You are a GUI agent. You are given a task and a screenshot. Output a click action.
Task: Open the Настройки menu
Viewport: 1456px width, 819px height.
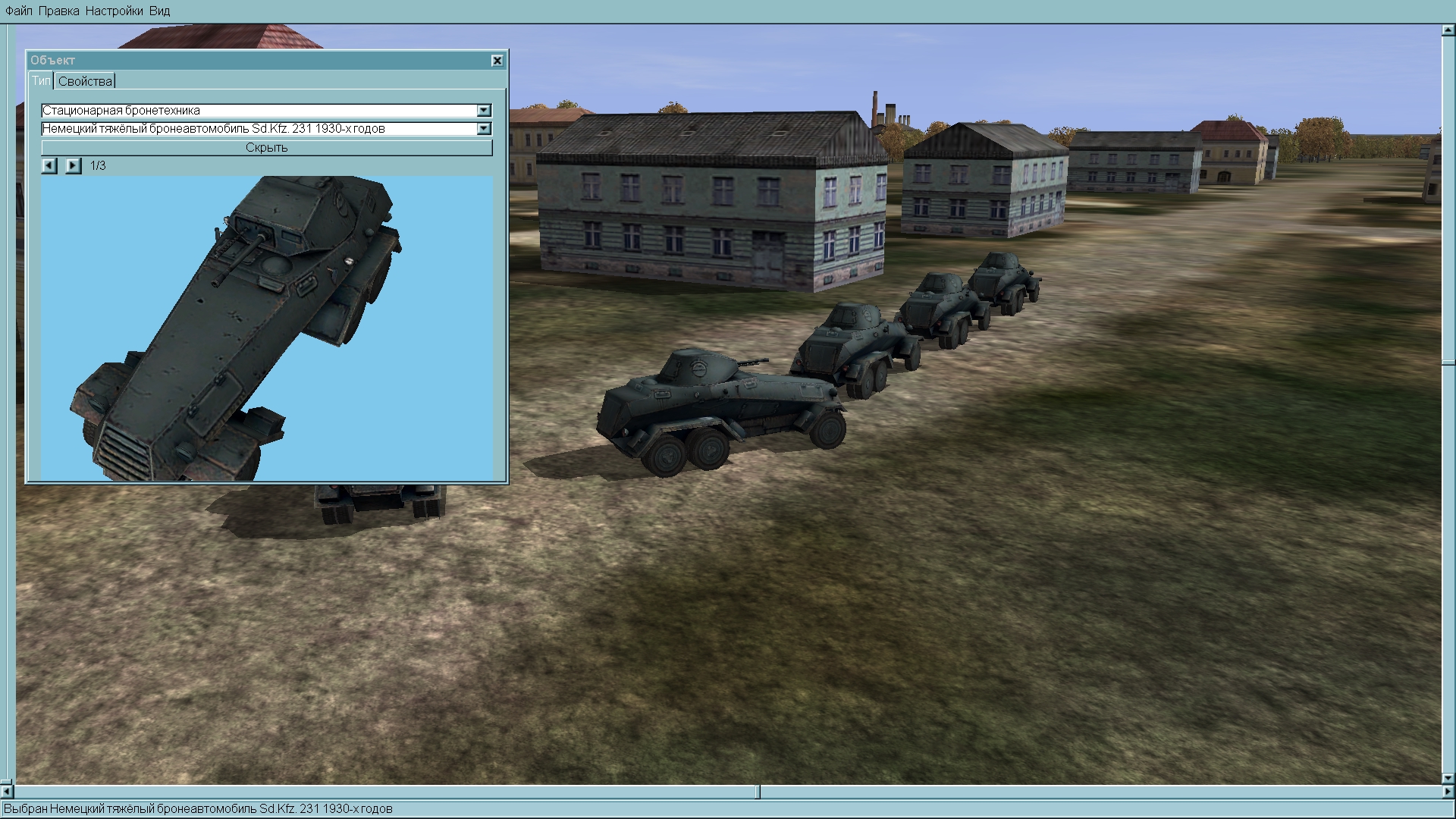(x=114, y=11)
